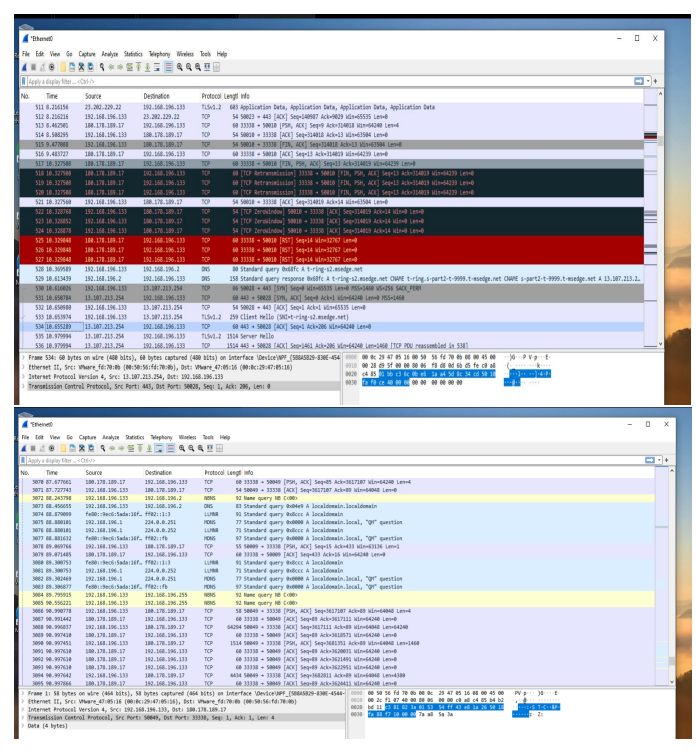
Task: Save capture file icon in top window
Action: coord(72,67)
